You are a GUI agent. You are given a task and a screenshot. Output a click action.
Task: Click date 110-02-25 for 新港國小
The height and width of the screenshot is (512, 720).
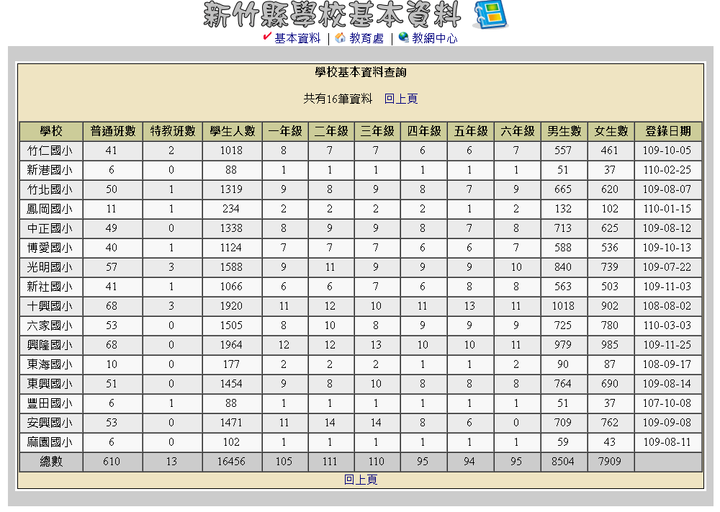click(x=667, y=170)
